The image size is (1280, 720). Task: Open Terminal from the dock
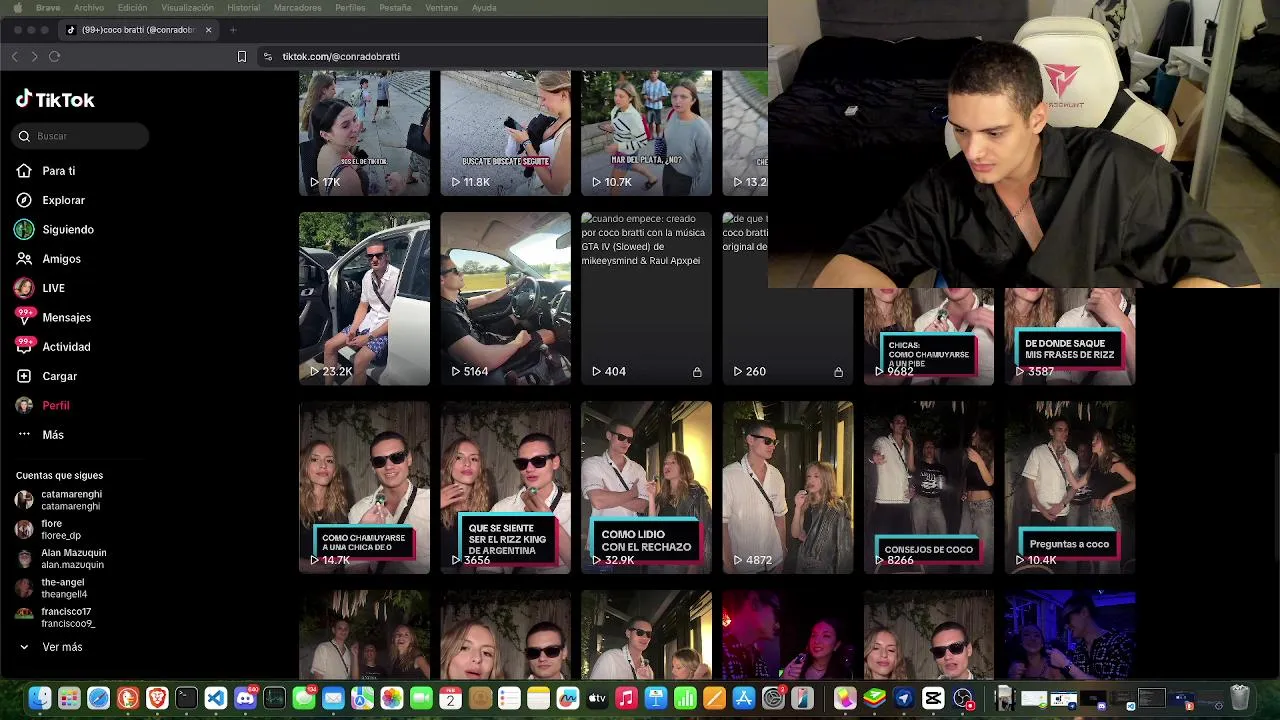point(186,698)
